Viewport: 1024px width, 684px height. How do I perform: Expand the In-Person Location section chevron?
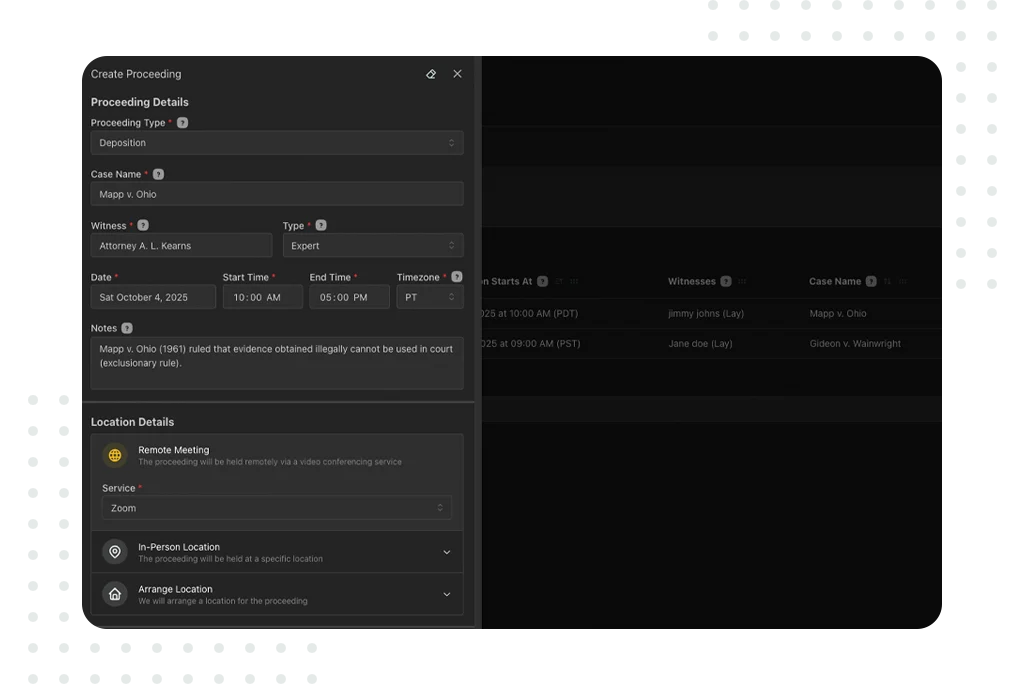click(447, 553)
